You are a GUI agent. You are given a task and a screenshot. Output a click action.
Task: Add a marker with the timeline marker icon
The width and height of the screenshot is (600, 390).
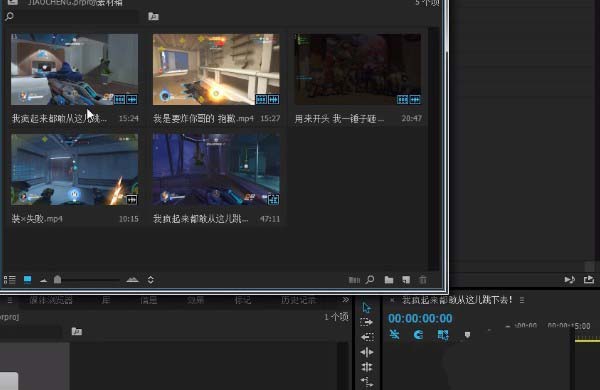[x=467, y=335]
